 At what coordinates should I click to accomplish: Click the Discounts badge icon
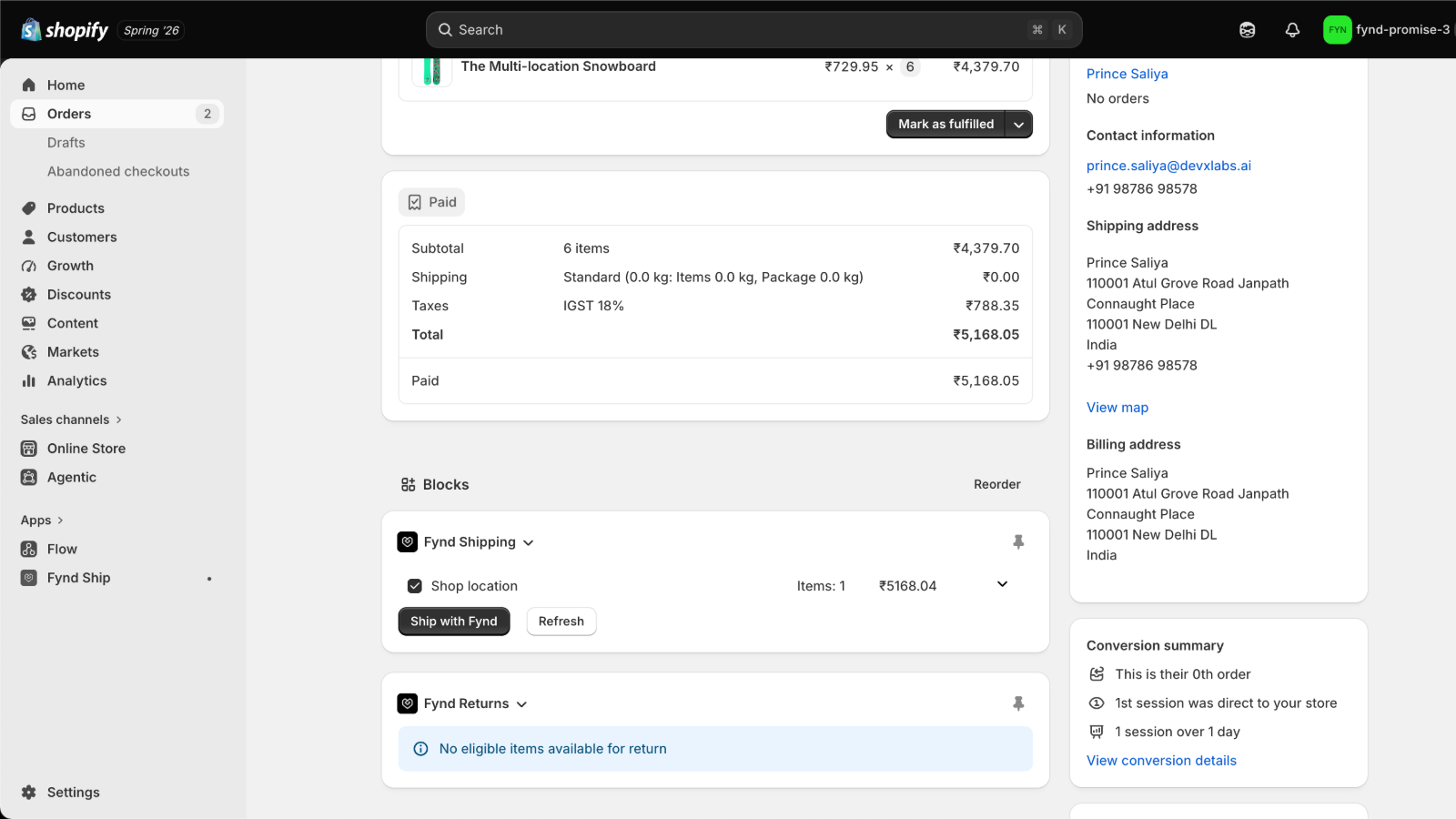tap(29, 295)
